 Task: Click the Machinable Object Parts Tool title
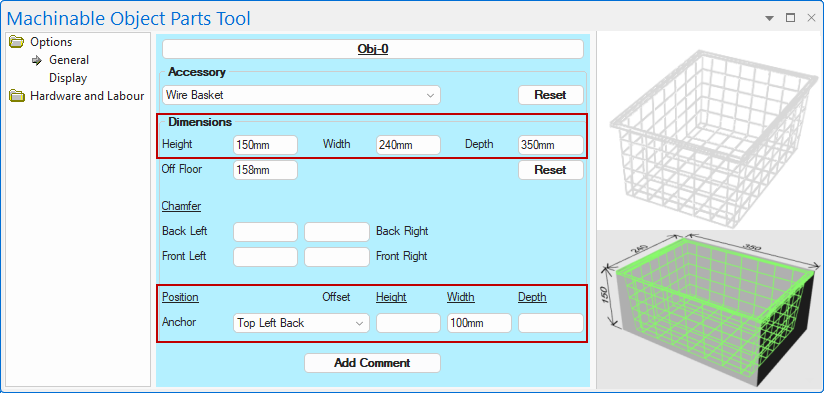coord(129,18)
